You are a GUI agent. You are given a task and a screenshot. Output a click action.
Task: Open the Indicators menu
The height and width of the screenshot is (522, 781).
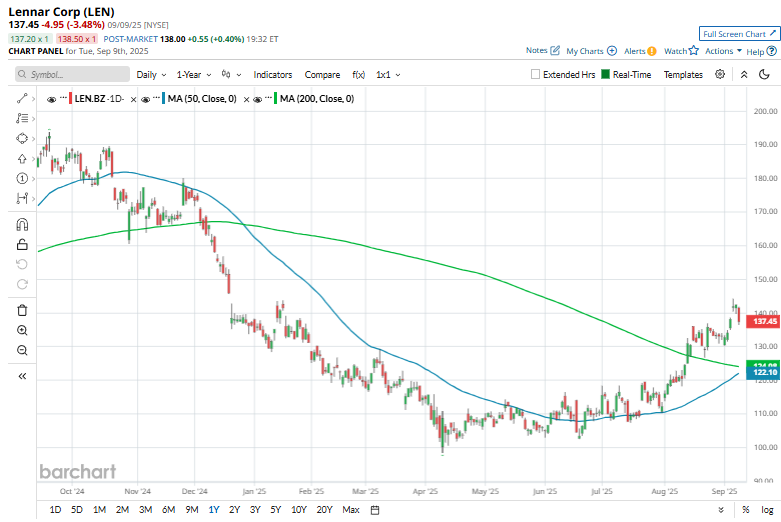click(x=272, y=75)
